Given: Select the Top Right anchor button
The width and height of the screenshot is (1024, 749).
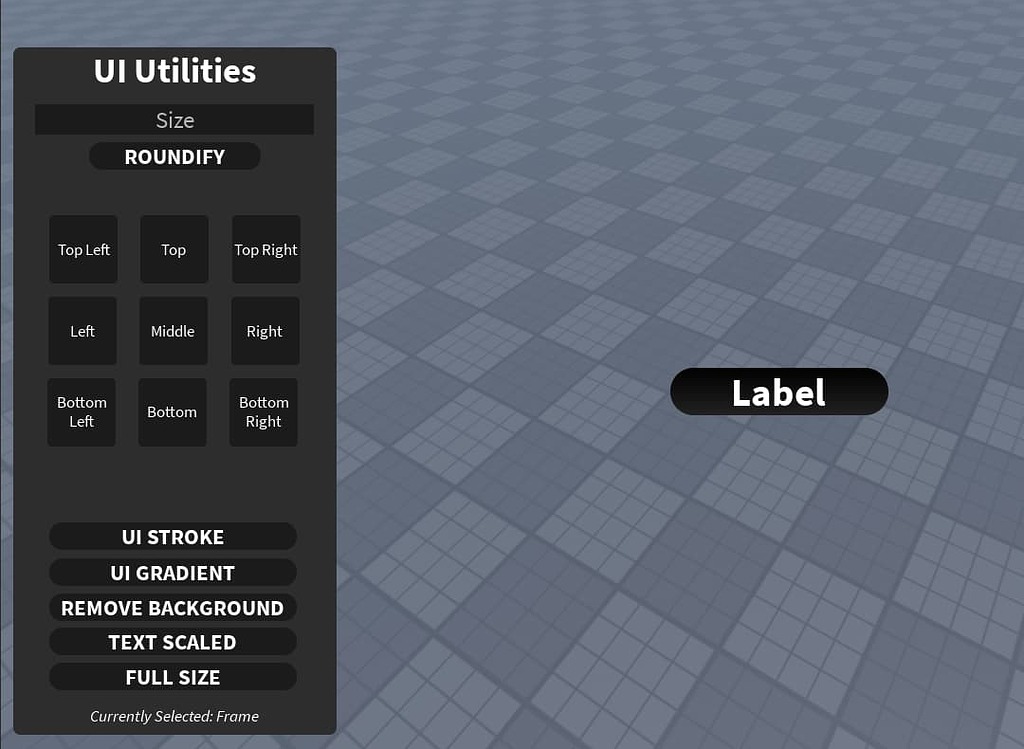Looking at the screenshot, I should point(265,249).
